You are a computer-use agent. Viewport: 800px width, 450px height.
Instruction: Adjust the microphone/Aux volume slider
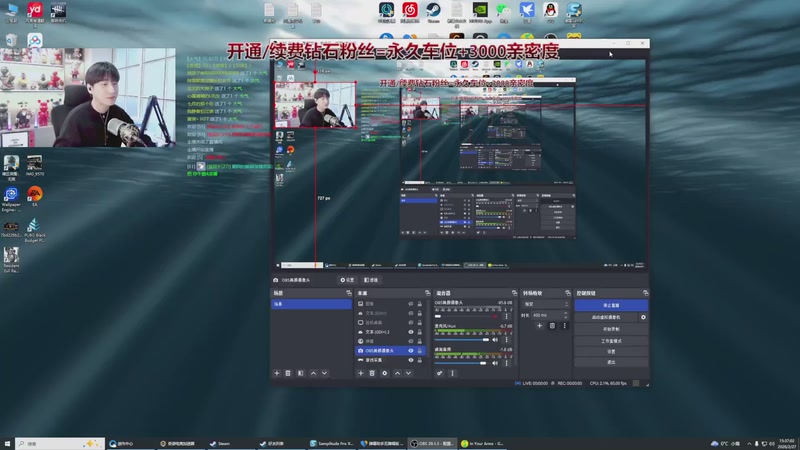(x=462, y=339)
